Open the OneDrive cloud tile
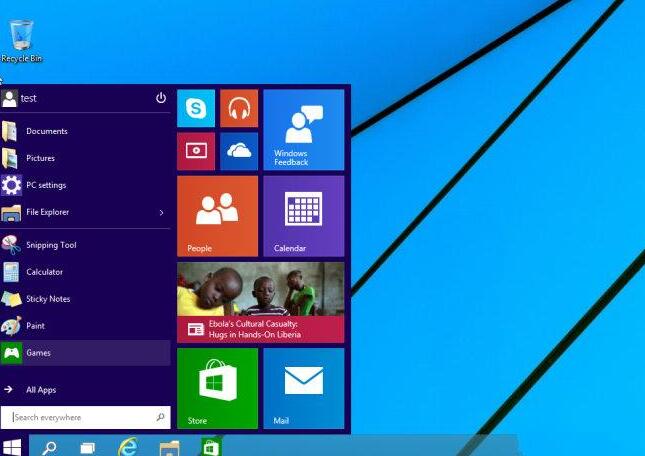 [239, 151]
